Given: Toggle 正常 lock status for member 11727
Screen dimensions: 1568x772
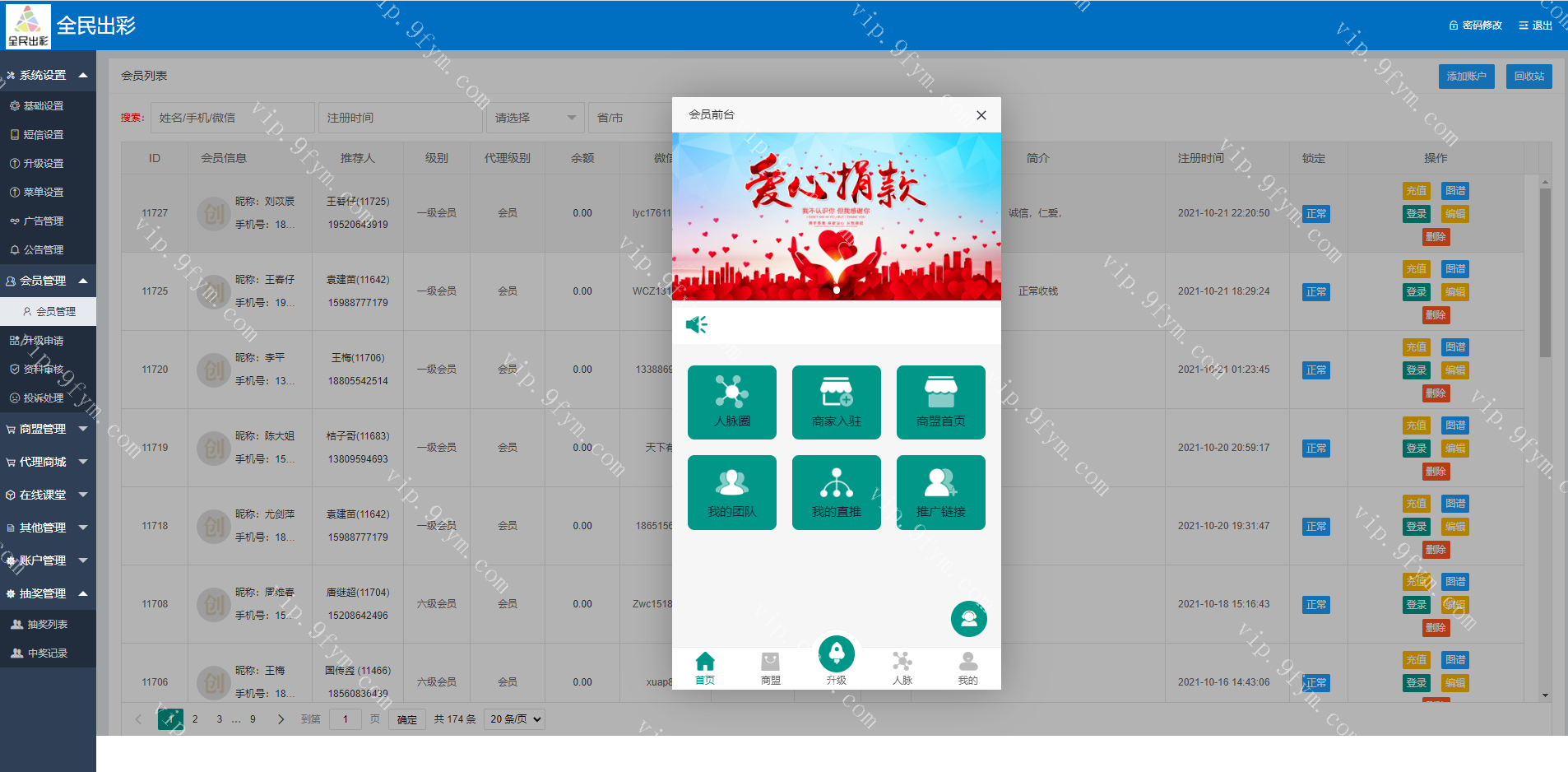Looking at the screenshot, I should [1315, 213].
